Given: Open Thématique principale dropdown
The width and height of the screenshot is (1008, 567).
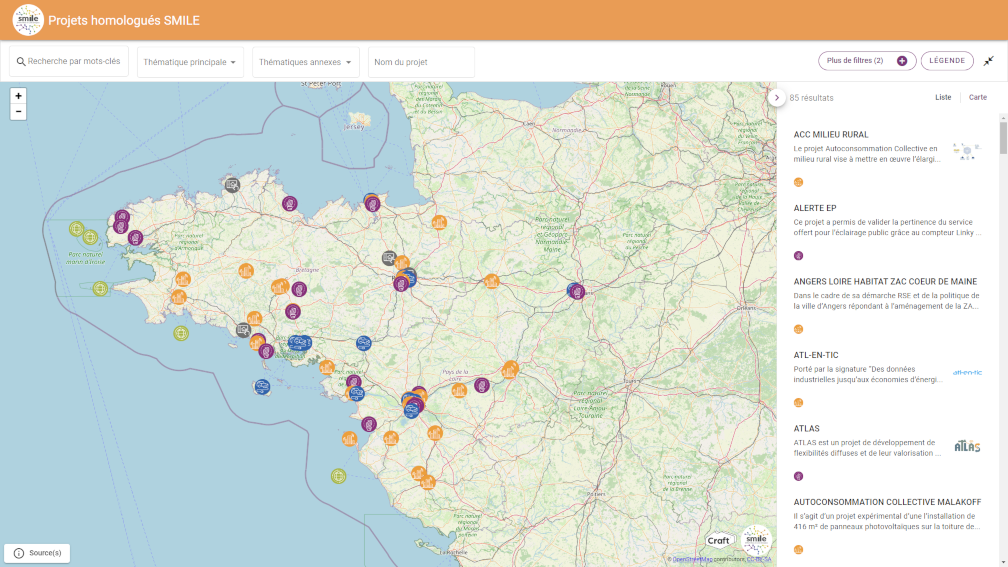Looking at the screenshot, I should 190,62.
